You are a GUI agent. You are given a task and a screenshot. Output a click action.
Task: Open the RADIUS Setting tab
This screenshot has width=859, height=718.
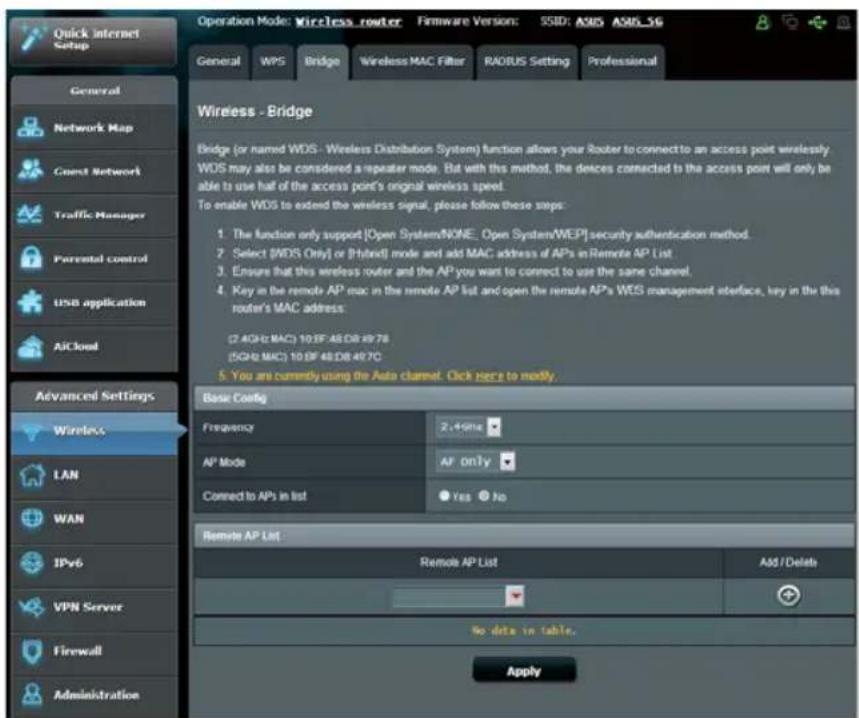click(526, 62)
